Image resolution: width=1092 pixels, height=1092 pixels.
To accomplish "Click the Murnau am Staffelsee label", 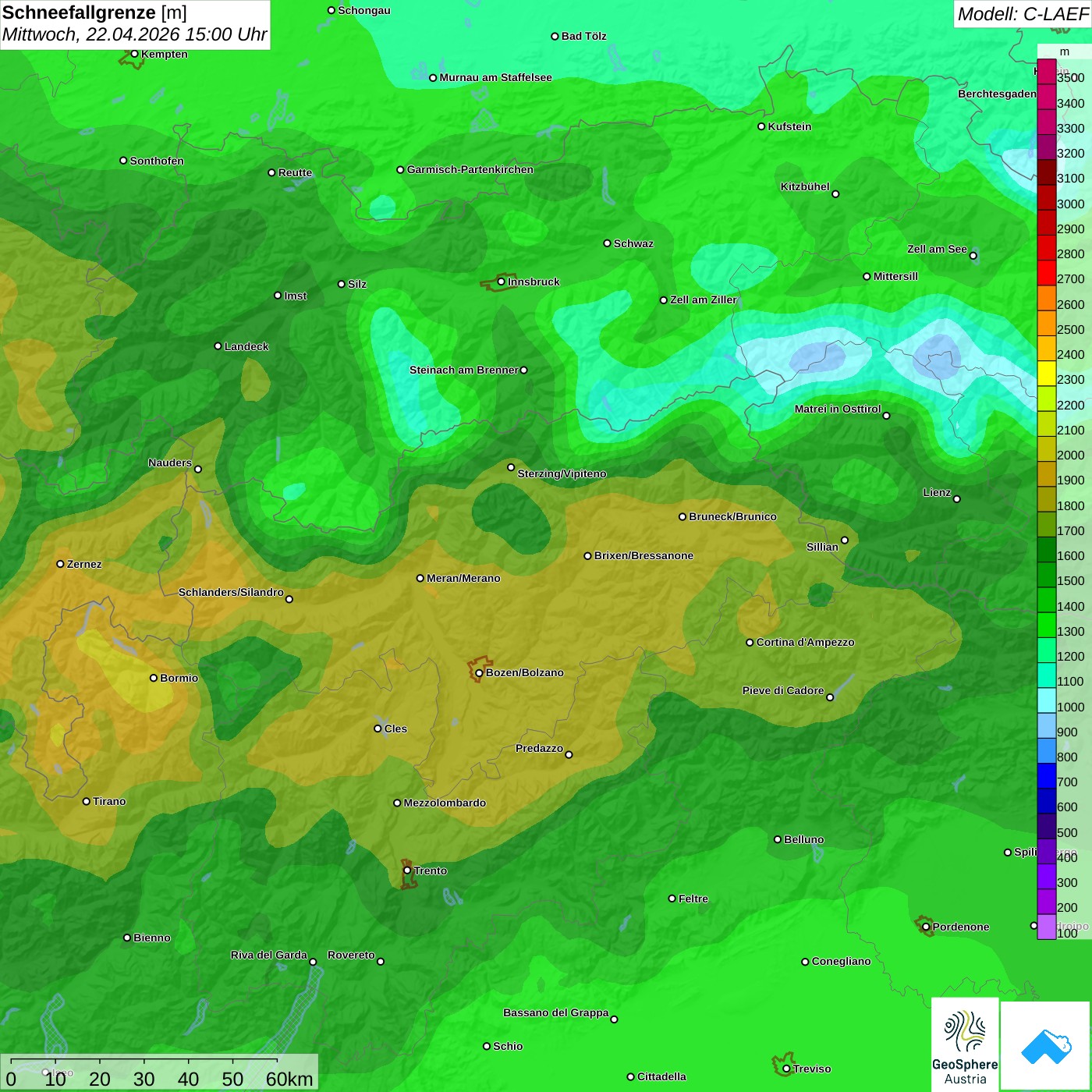I will [x=495, y=77].
